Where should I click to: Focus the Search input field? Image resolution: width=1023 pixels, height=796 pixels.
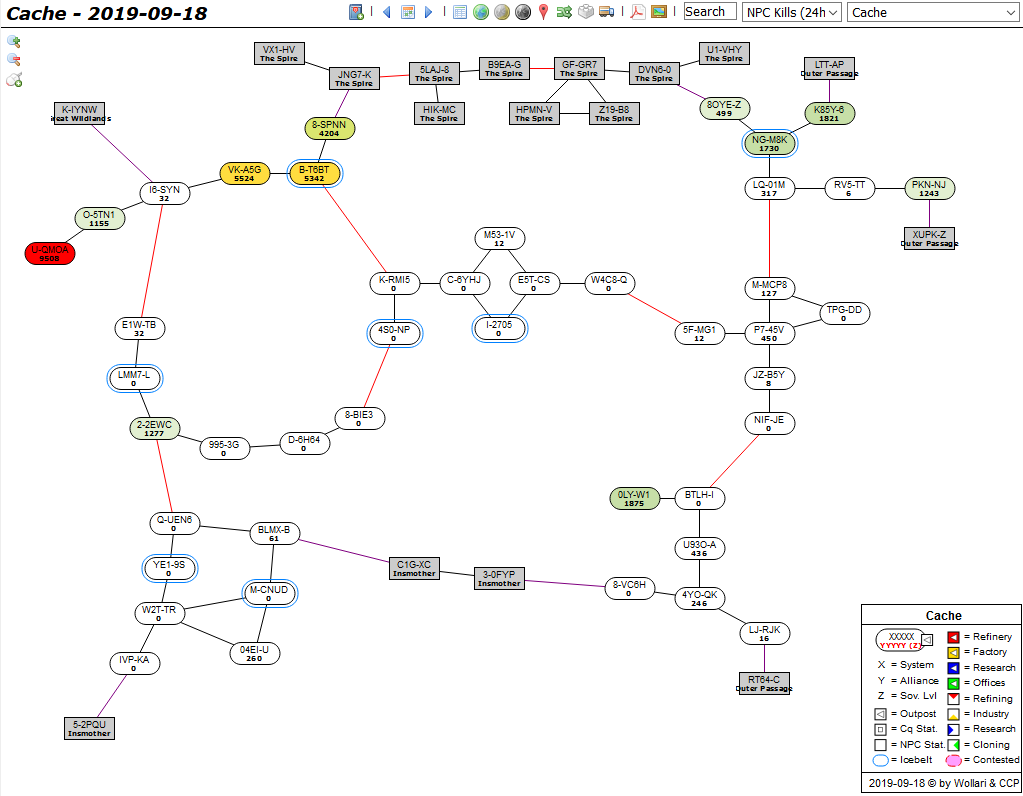coord(710,12)
